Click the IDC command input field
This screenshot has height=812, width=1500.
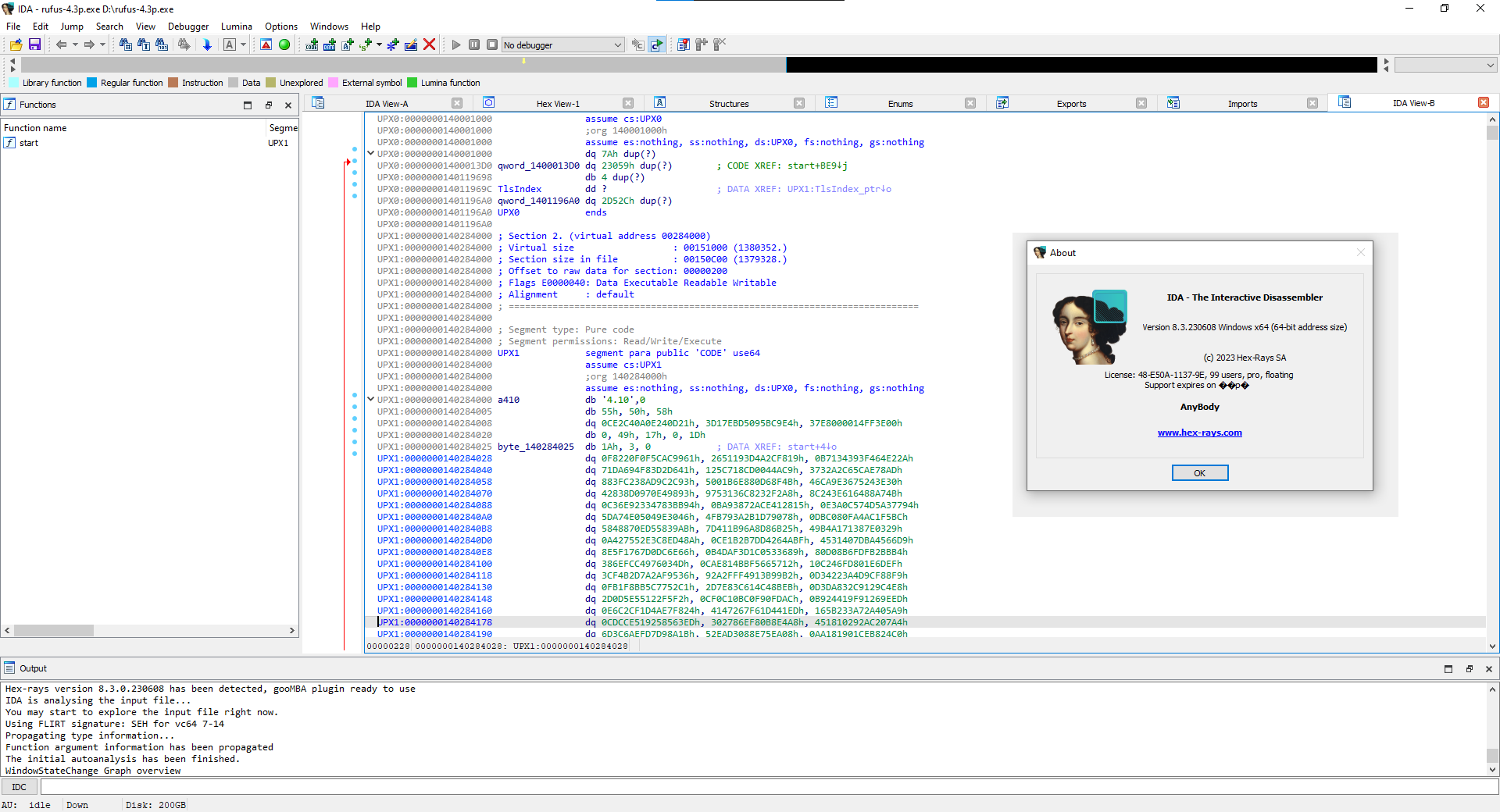pos(769,787)
